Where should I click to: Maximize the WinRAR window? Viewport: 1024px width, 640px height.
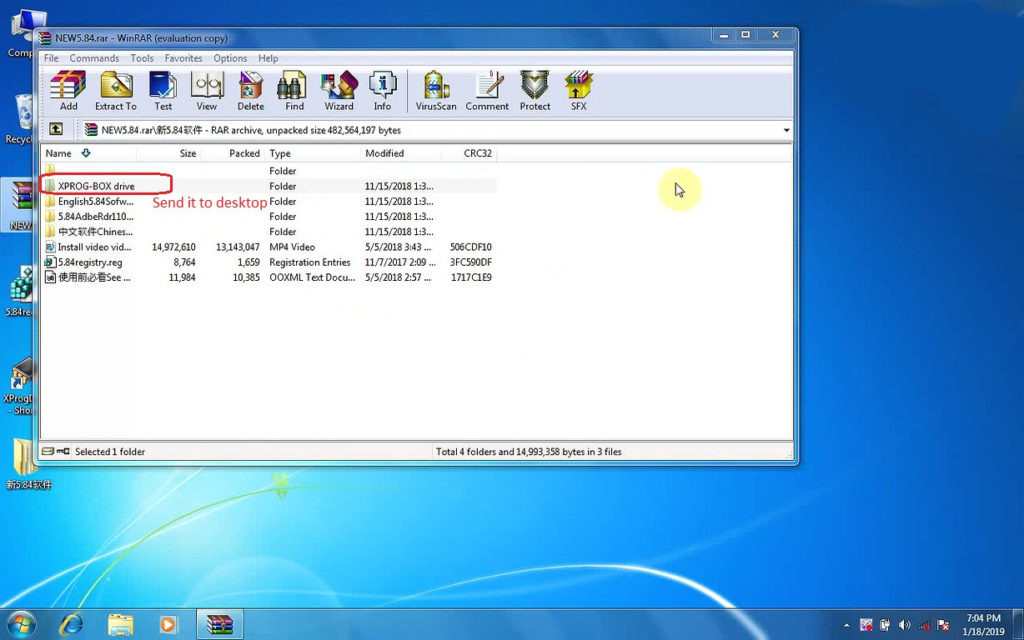click(x=745, y=35)
